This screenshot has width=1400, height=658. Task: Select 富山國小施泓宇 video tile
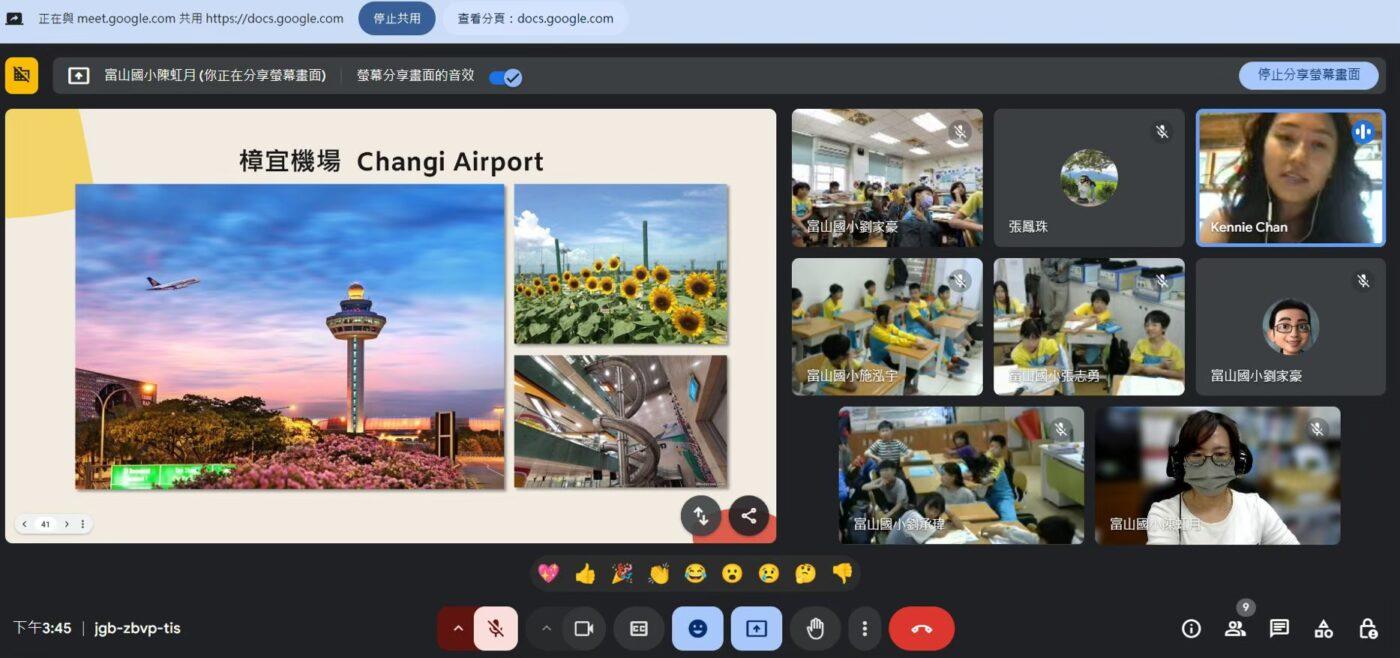tap(887, 327)
